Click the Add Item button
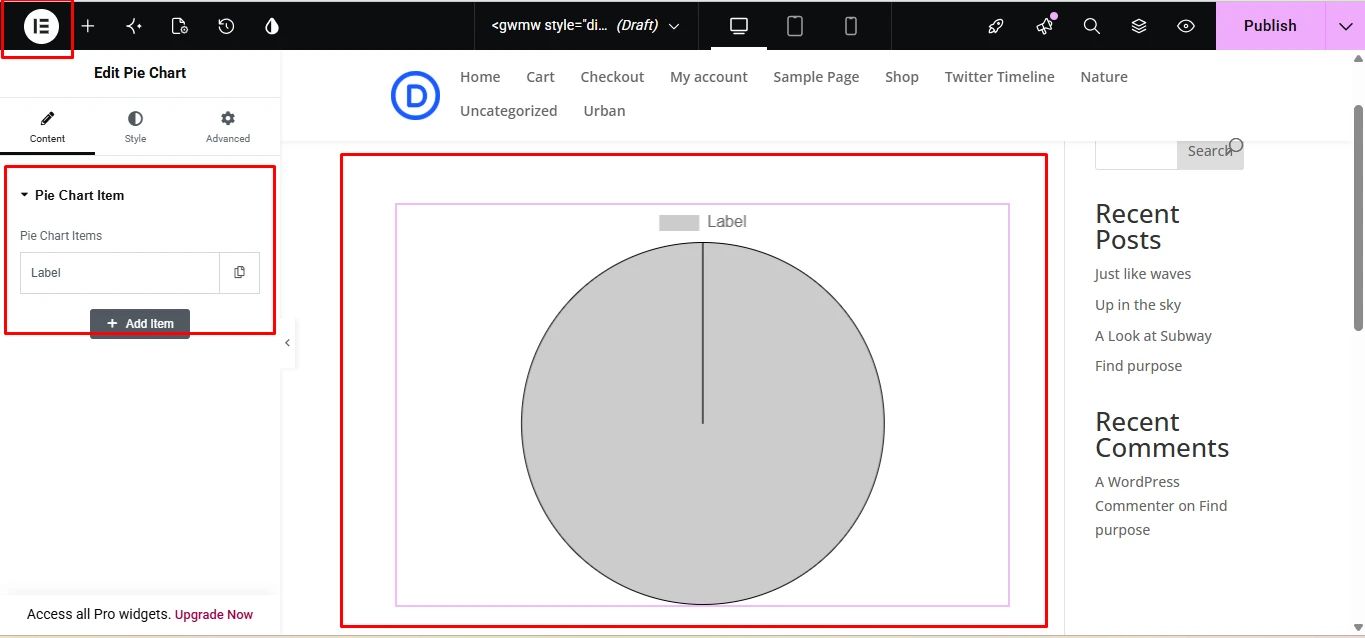Viewport: 1365px width, 638px height. coord(140,324)
